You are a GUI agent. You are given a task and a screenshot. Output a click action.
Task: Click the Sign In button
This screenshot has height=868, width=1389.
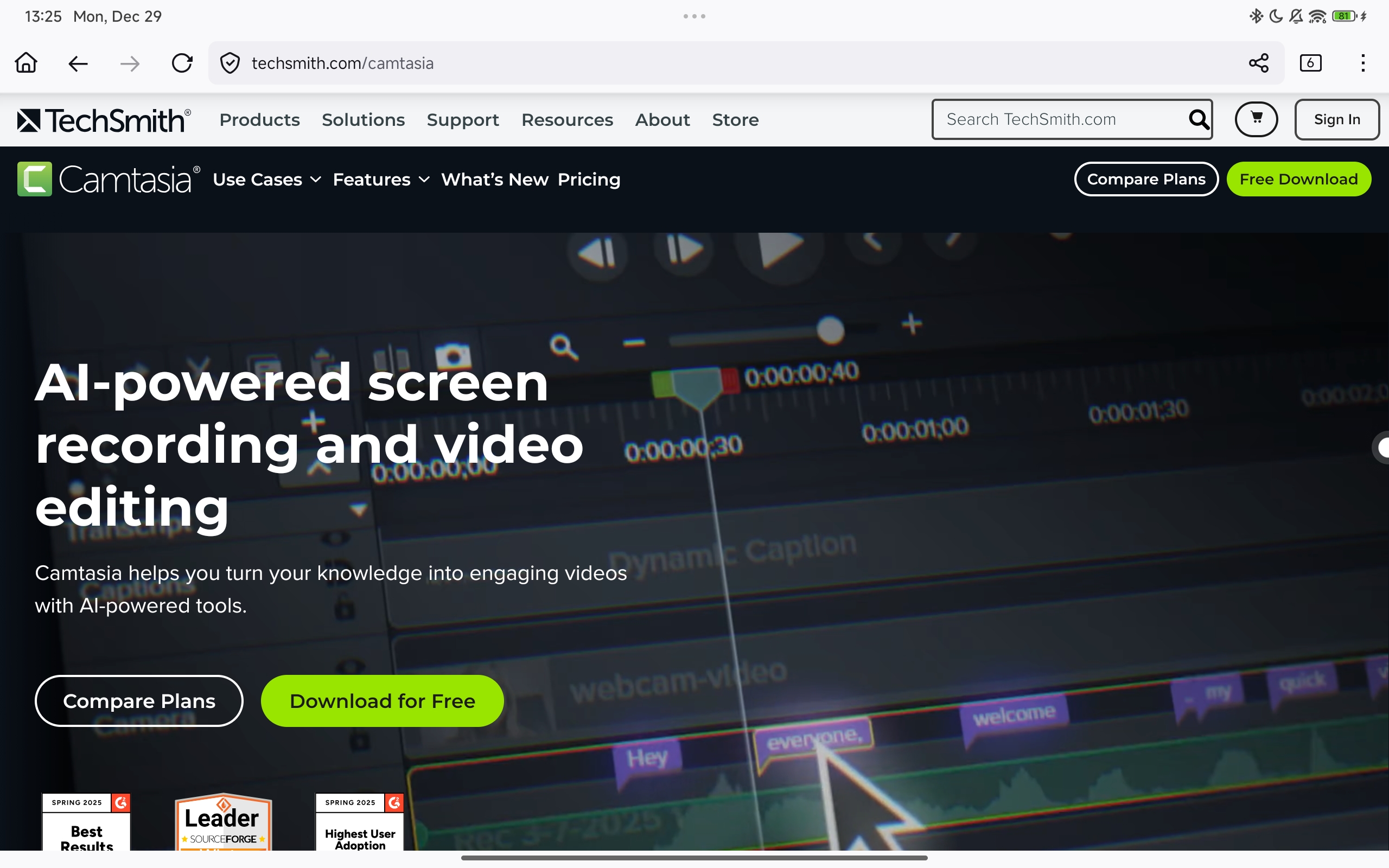click(1337, 119)
